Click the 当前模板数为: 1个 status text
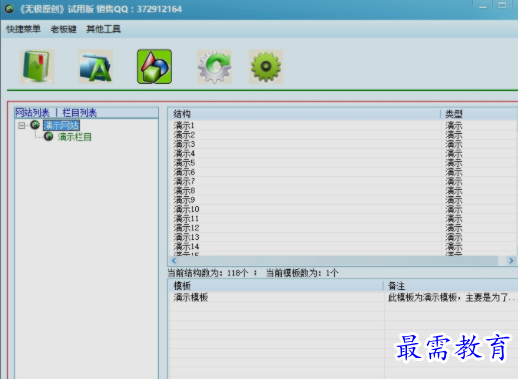Viewport: 518px width, 379px height. coord(302,273)
